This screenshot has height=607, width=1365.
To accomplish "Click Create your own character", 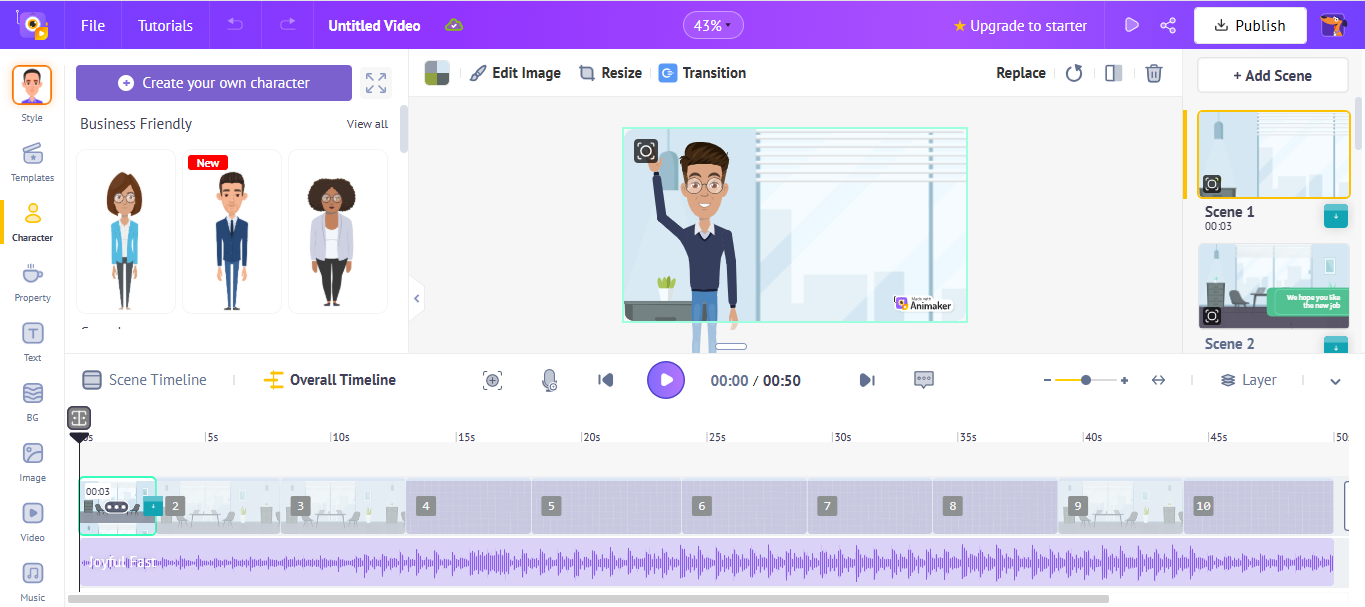I will click(x=213, y=83).
